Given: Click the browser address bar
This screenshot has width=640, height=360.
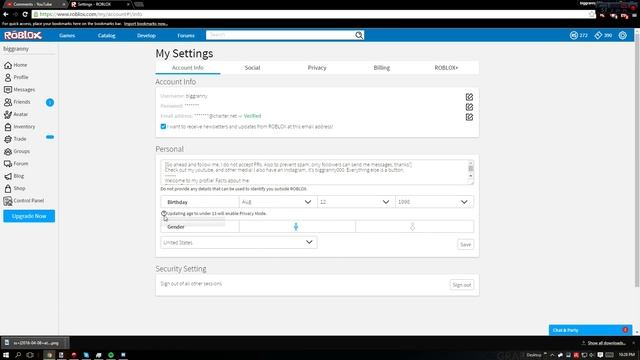Looking at the screenshot, I should 310,14.
